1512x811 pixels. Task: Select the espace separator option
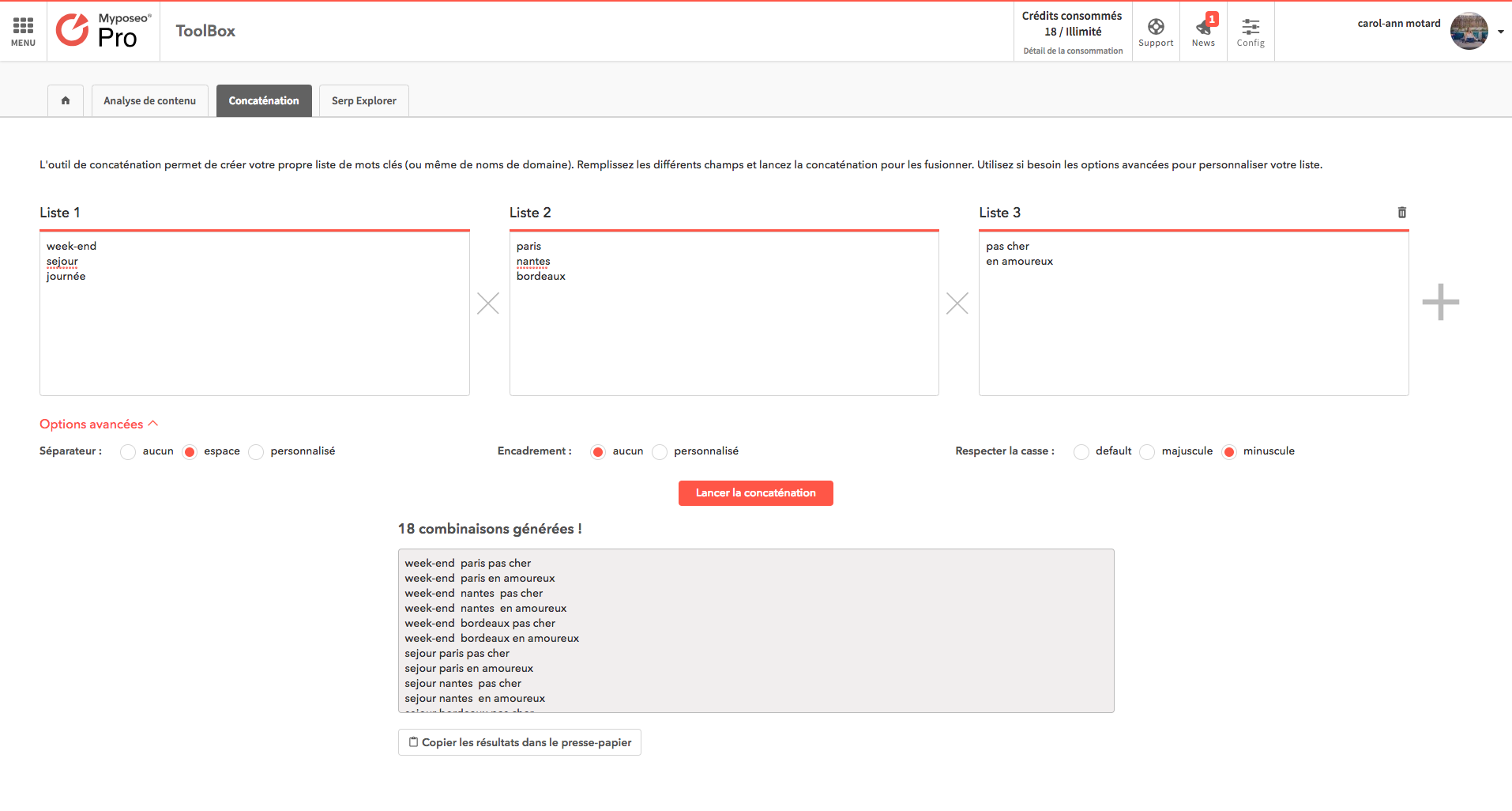190,451
